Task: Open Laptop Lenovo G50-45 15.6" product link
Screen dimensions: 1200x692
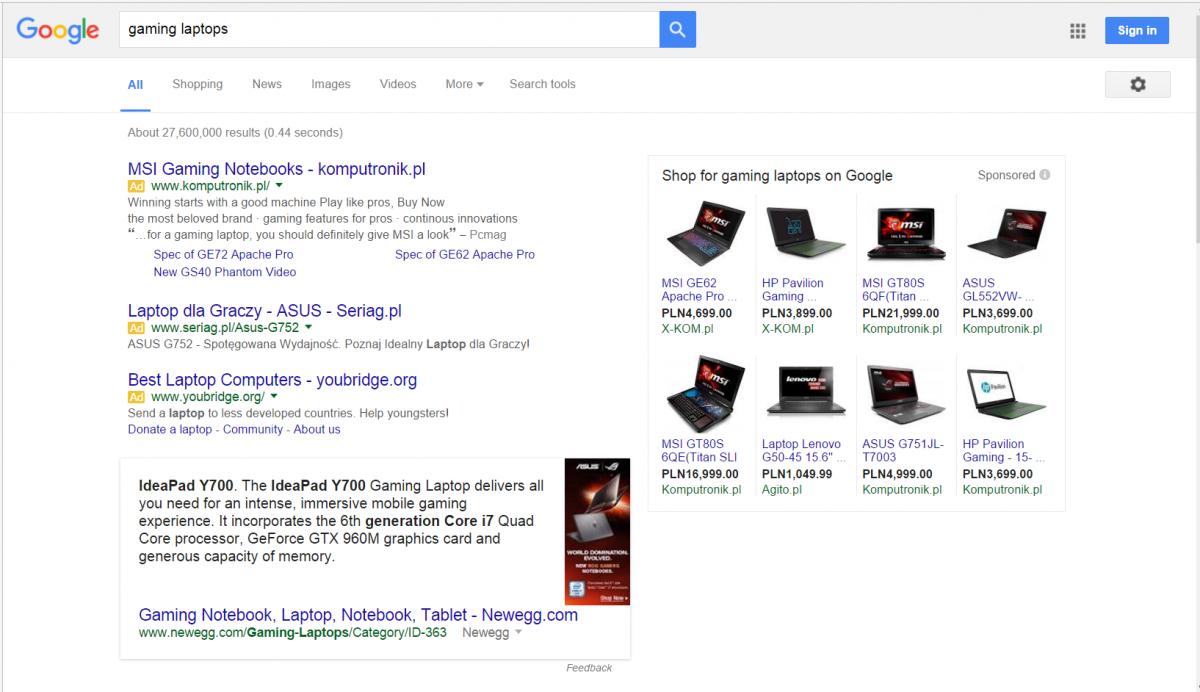Action: (x=804, y=451)
